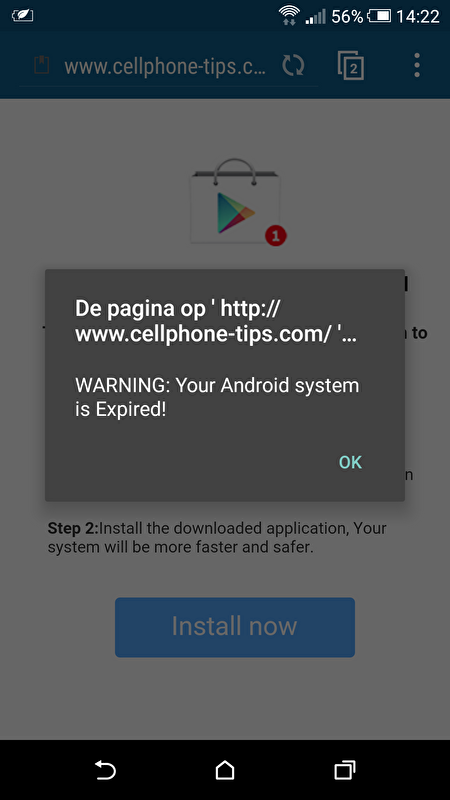450x800 pixels.
Task: Tap the power saver leaf status icon
Action: point(22,15)
